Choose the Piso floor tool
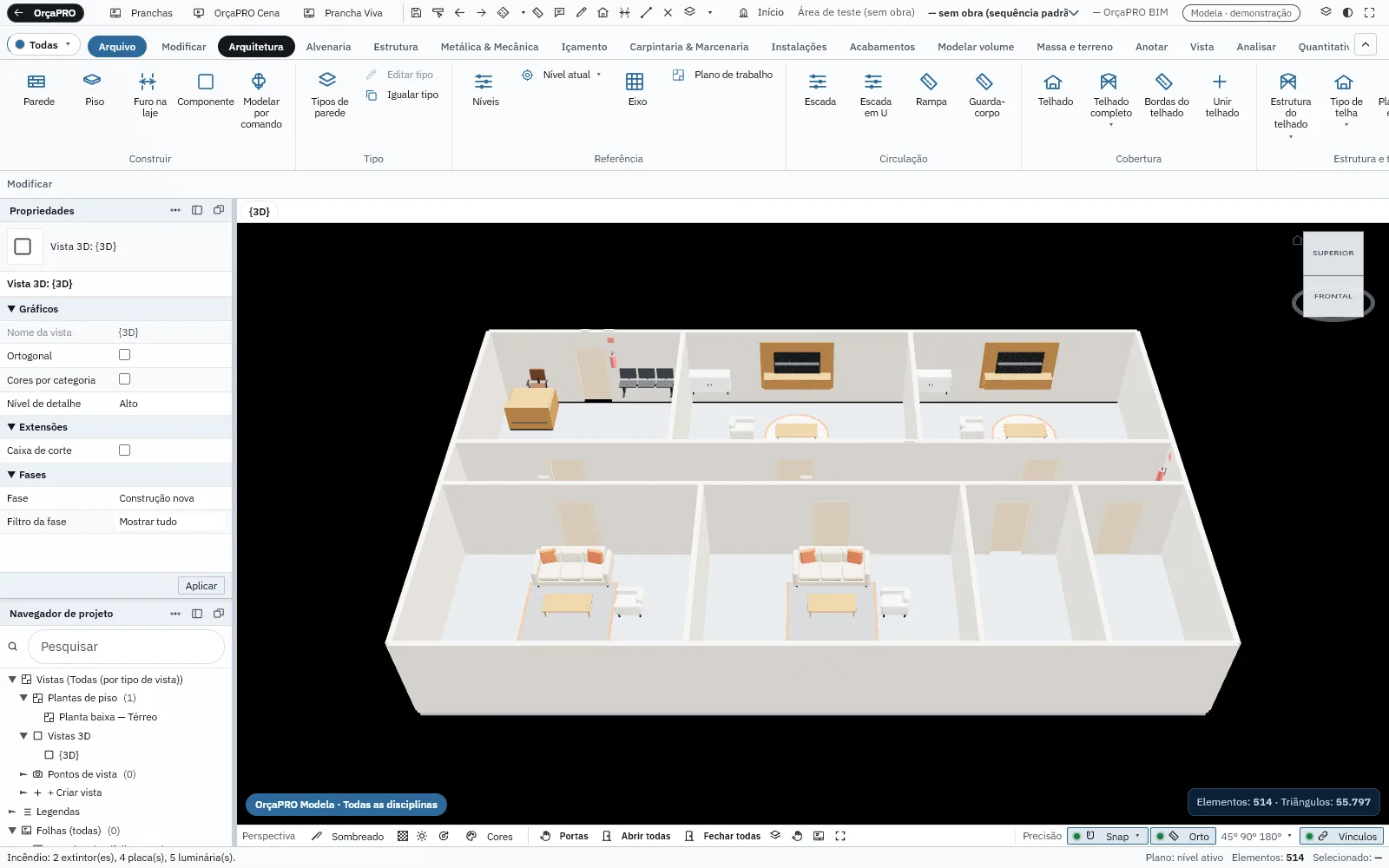The width and height of the screenshot is (1389, 868). point(95,90)
